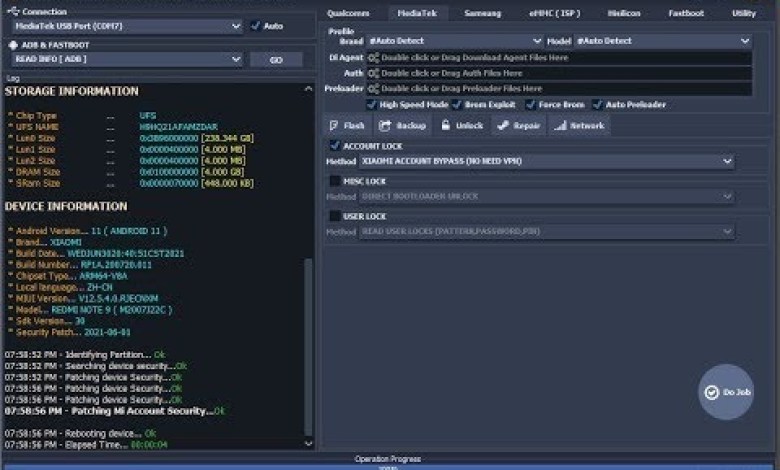Toggle High Speed Mode checkbox
The width and height of the screenshot is (780, 470).
coord(371,104)
